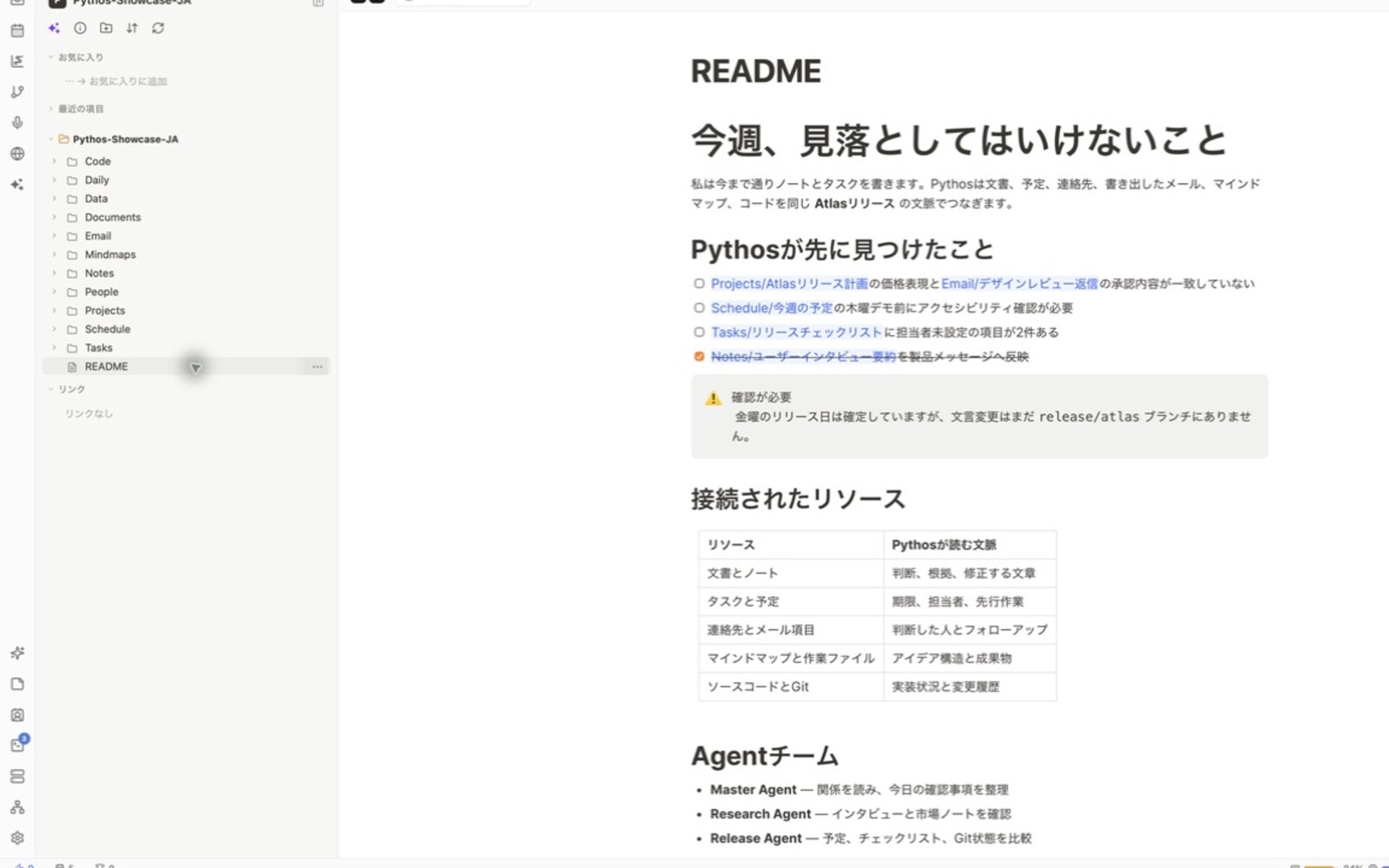The width and height of the screenshot is (1389, 868).
Task: Click the new folder icon in the file panel toolbar
Action: [106, 28]
